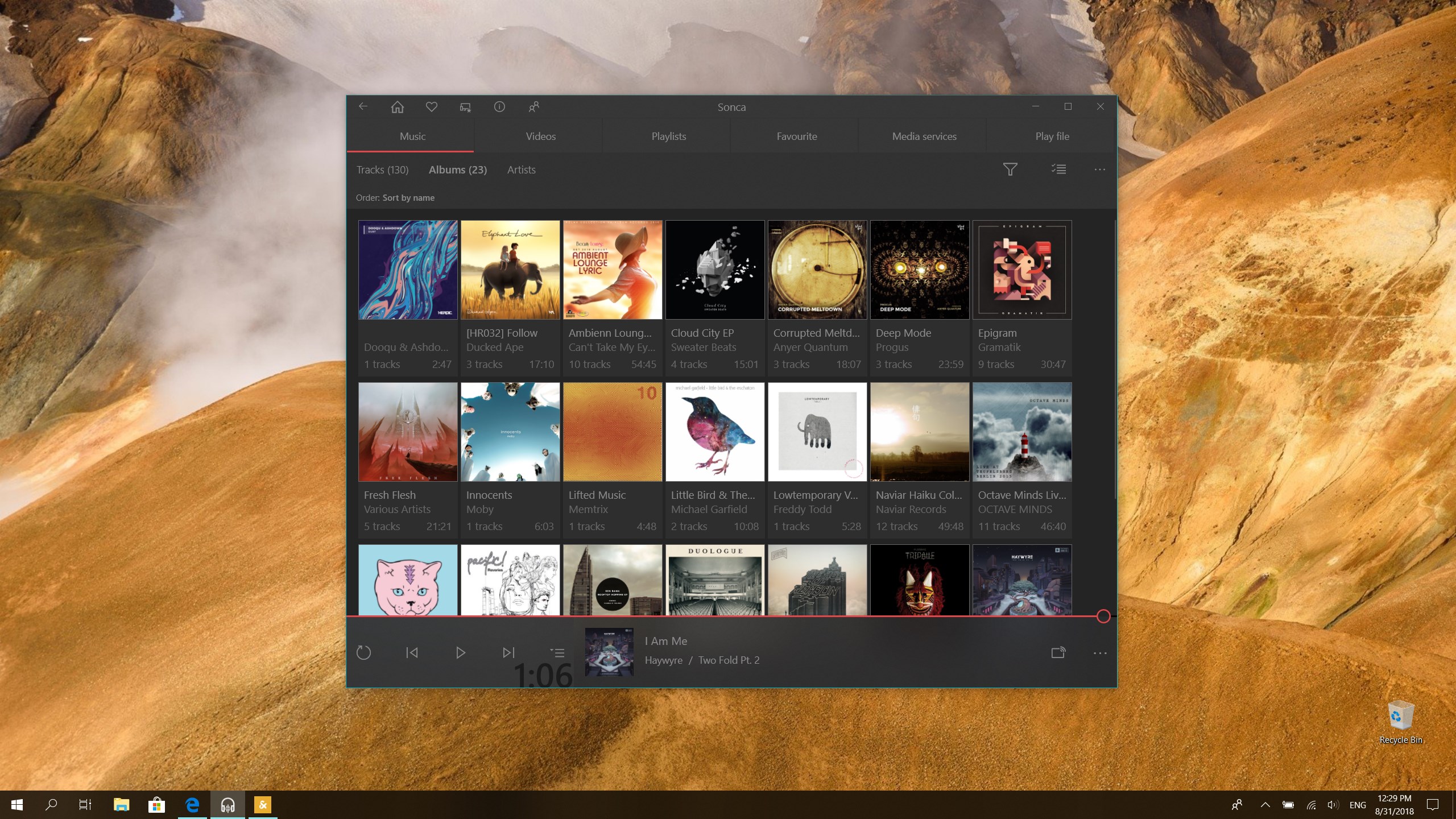Click the Haywyre artist link
Image resolution: width=1456 pixels, height=819 pixels.
[x=663, y=660]
